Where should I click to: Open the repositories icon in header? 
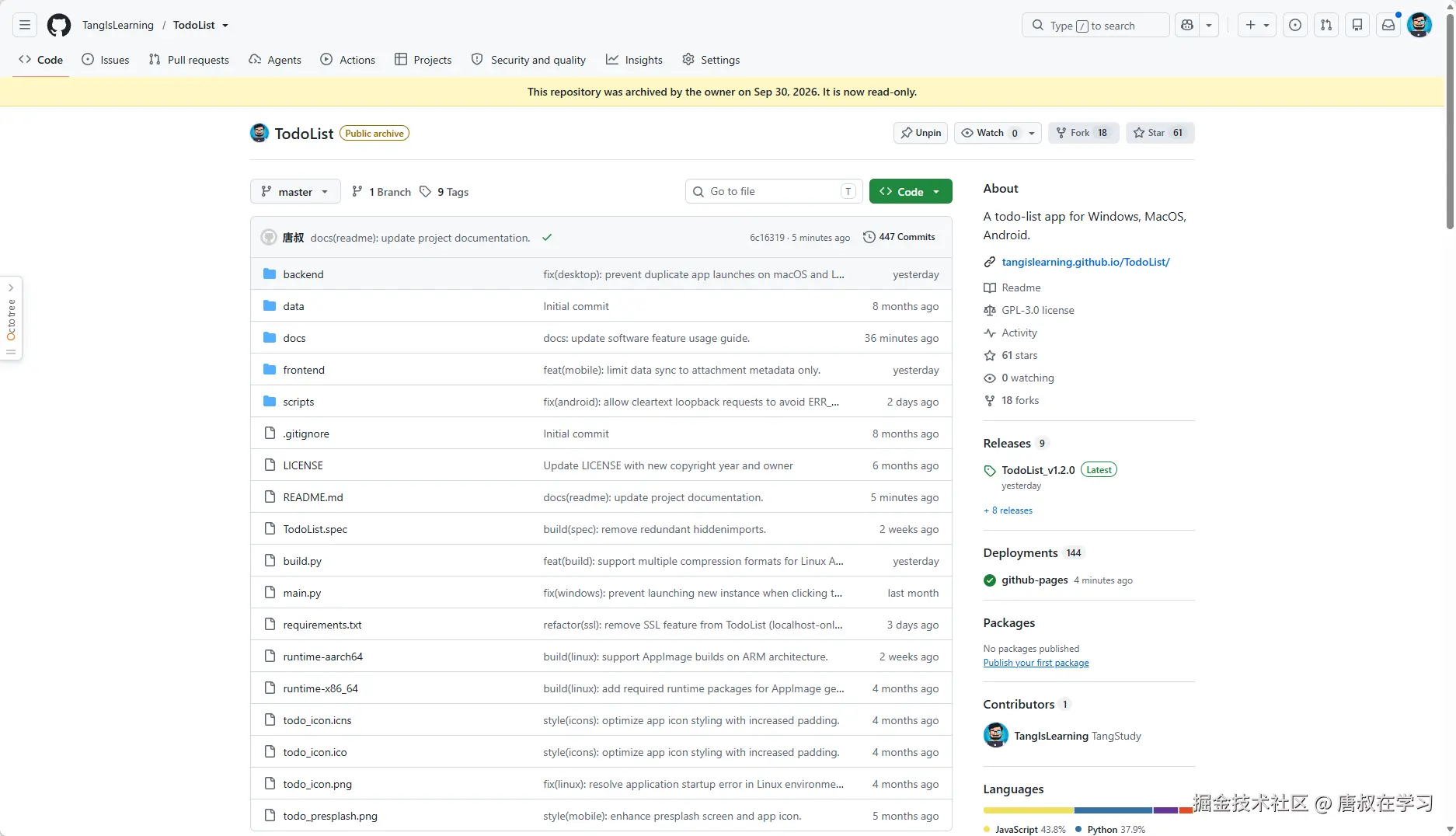[1357, 26]
